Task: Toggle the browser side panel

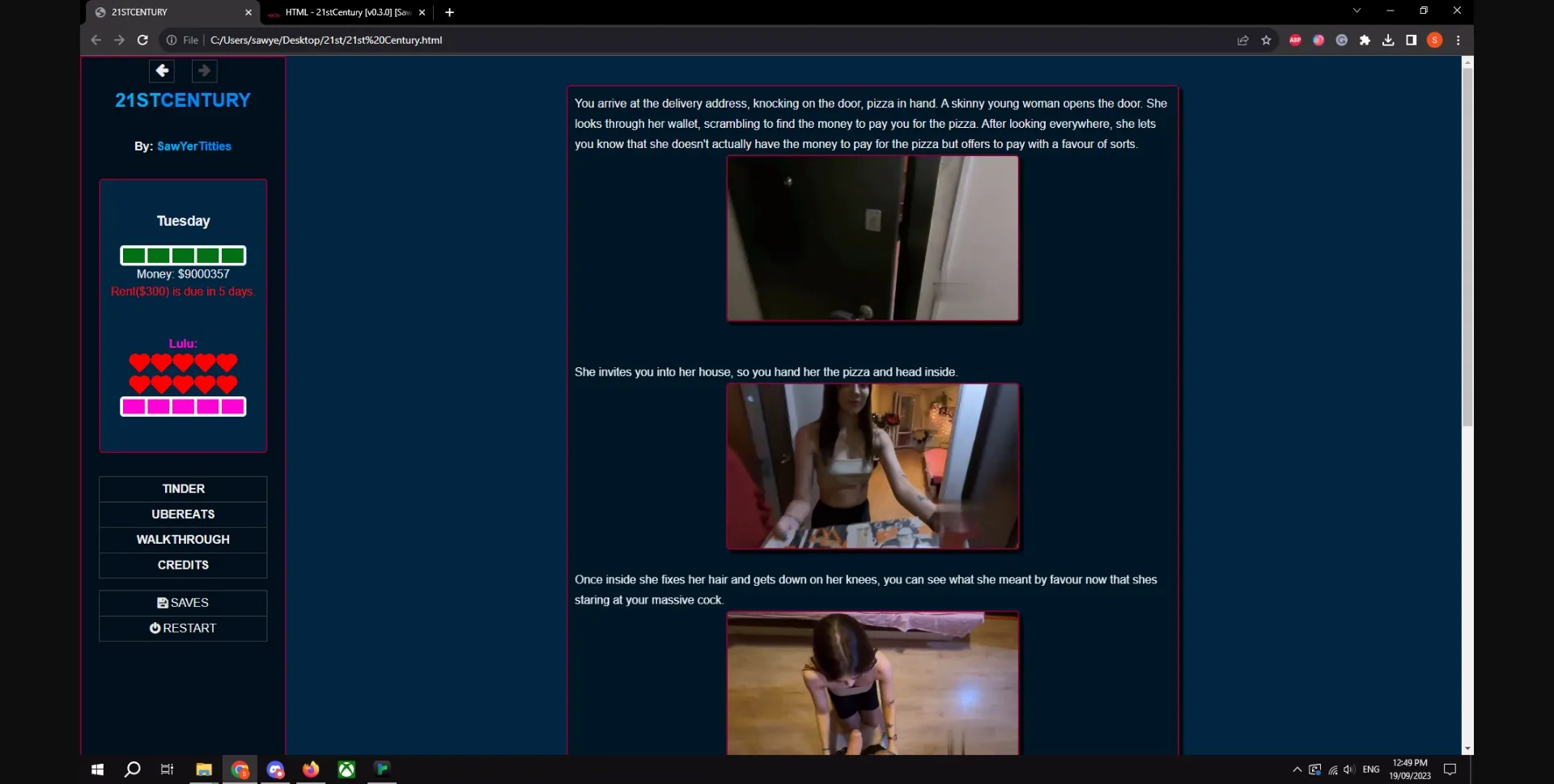Action: click(x=1411, y=40)
